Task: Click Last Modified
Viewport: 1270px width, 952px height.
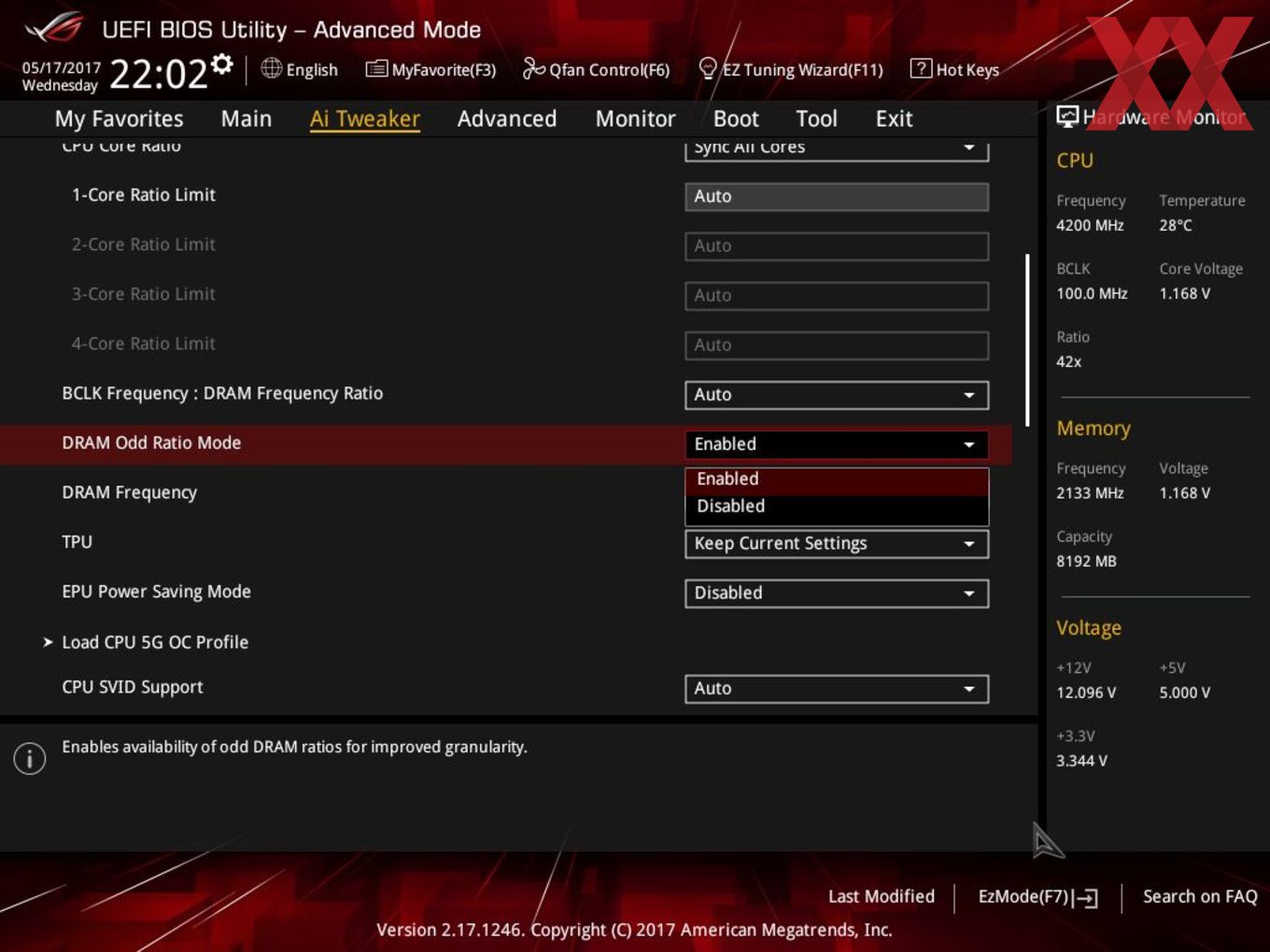Action: click(x=882, y=896)
